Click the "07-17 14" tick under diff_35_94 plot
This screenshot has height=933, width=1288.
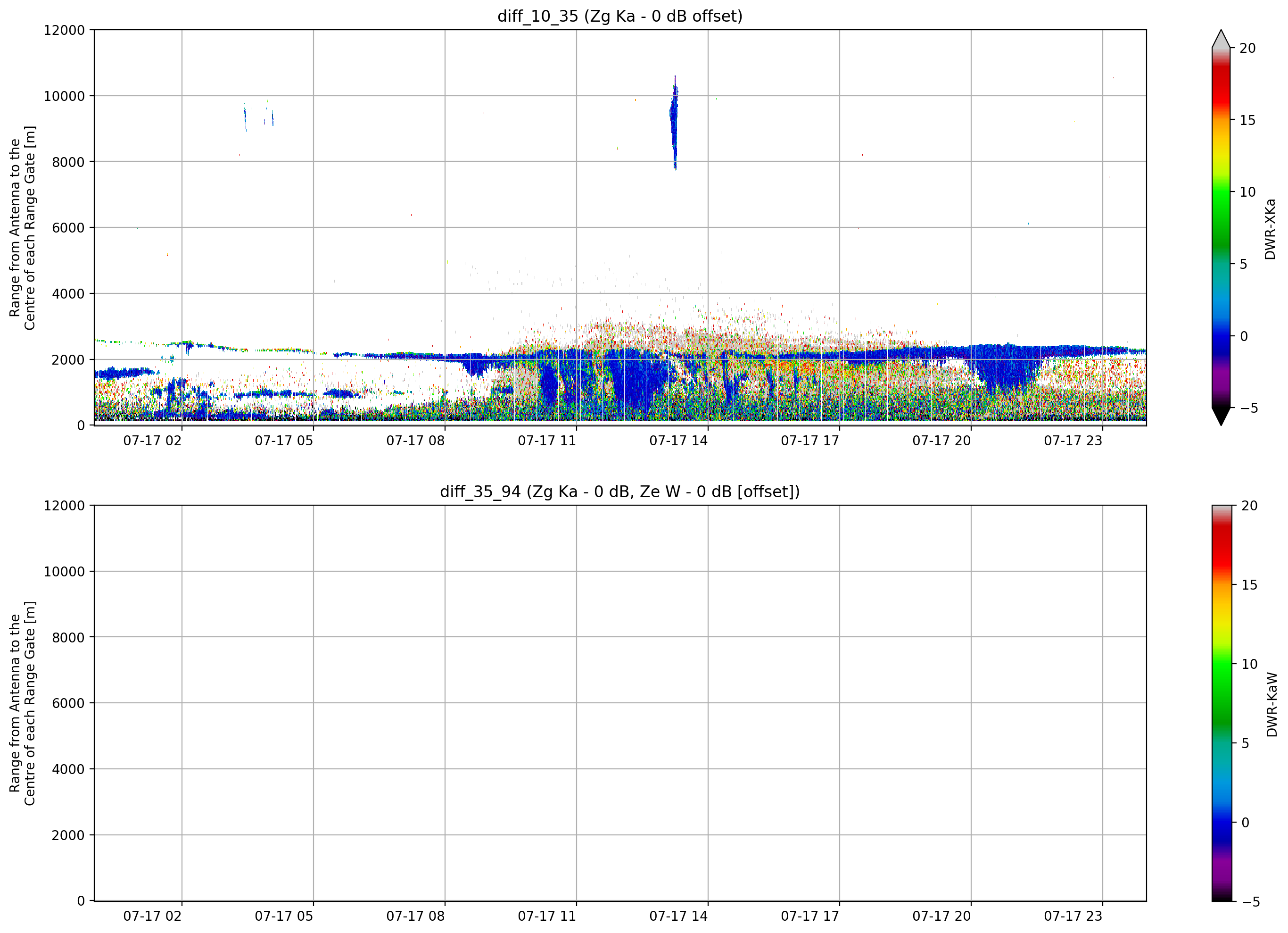tap(678, 916)
